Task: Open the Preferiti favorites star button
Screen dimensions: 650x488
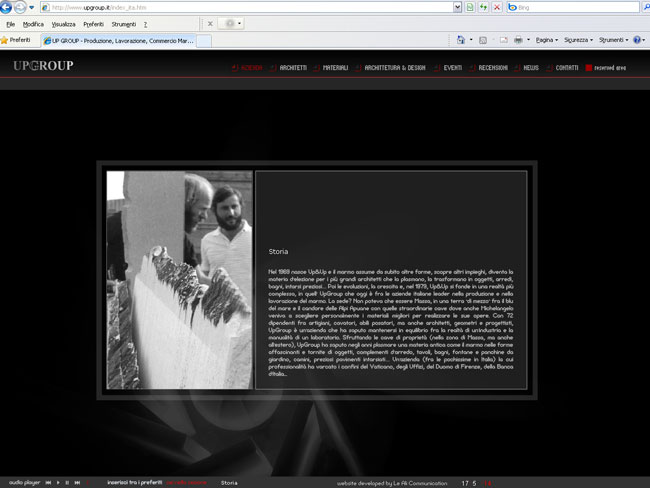Action: point(16,40)
